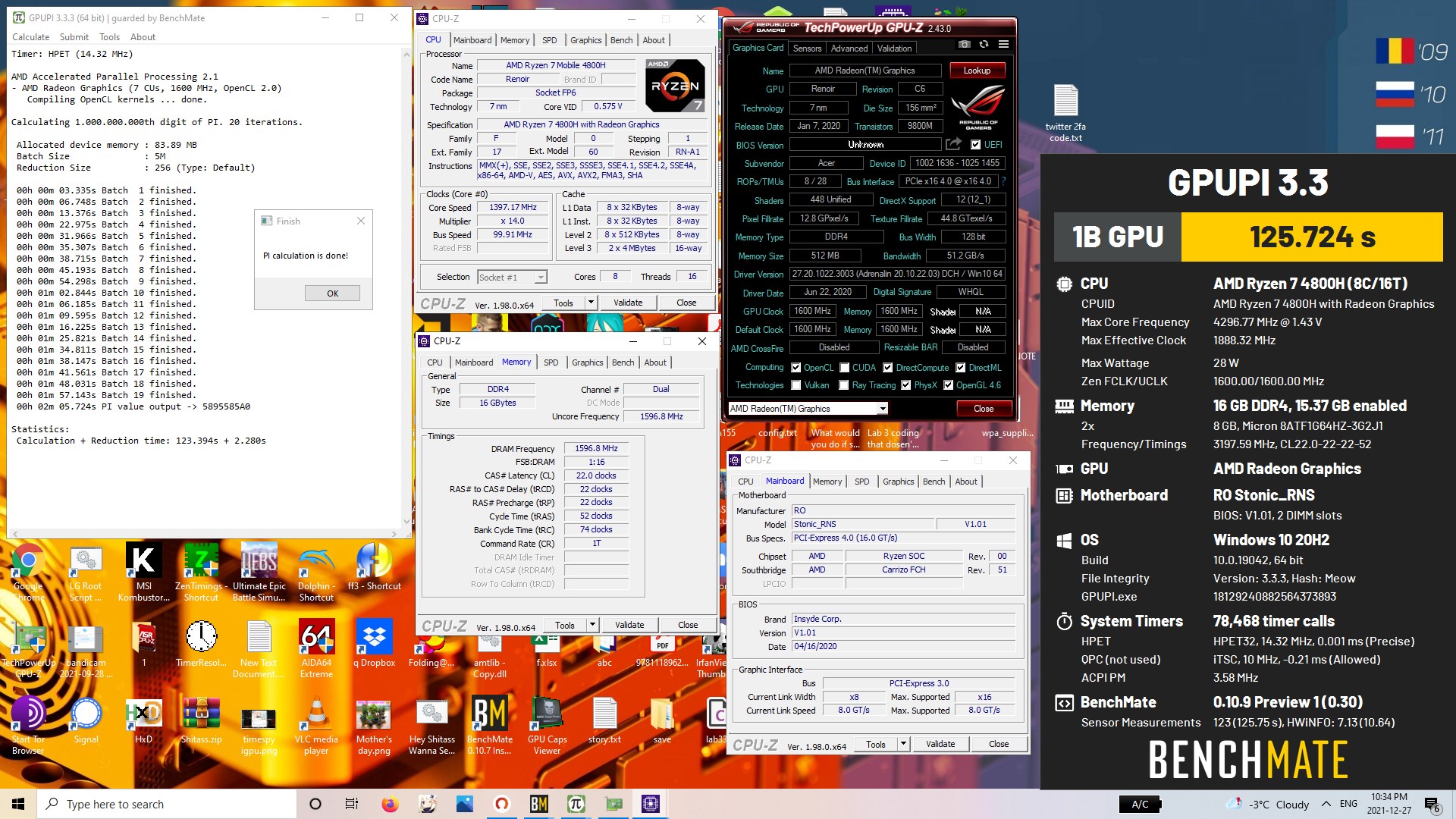This screenshot has width=1456, height=819.
Task: Open VLC media player desktop icon
Action: point(316,726)
